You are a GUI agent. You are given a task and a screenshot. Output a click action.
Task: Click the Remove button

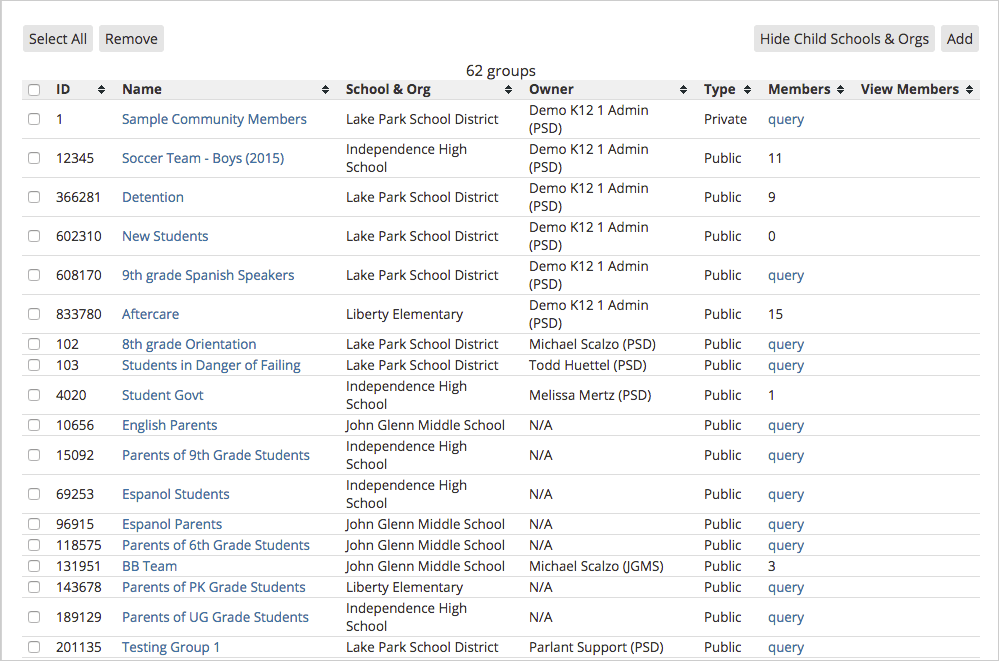pyautogui.click(x=131, y=39)
